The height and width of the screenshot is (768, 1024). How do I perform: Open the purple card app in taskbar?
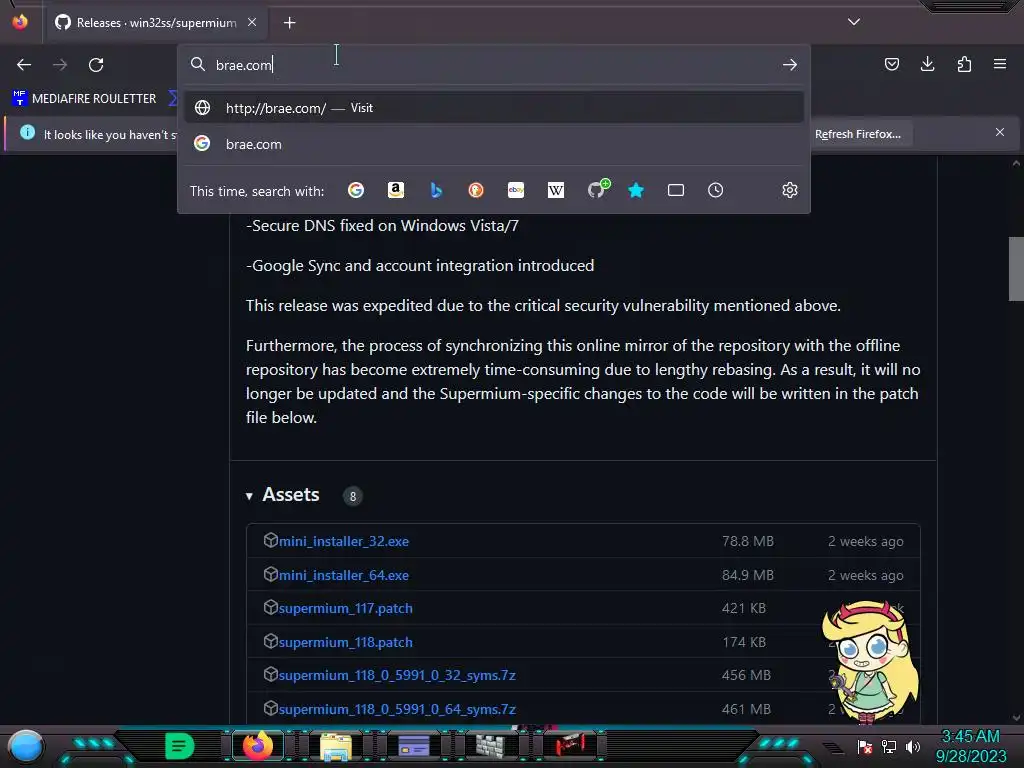tap(413, 746)
